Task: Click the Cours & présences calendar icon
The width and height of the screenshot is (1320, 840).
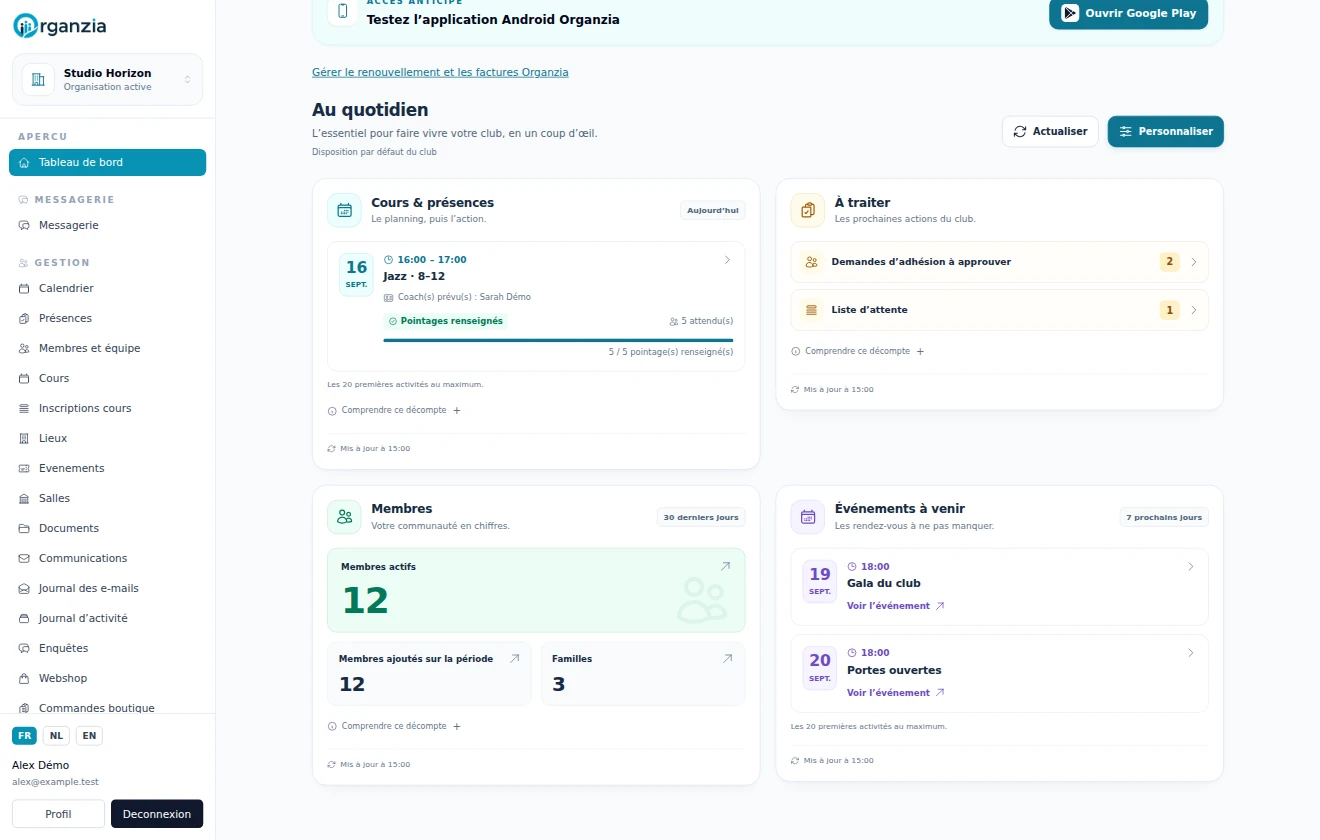Action: pos(344,210)
